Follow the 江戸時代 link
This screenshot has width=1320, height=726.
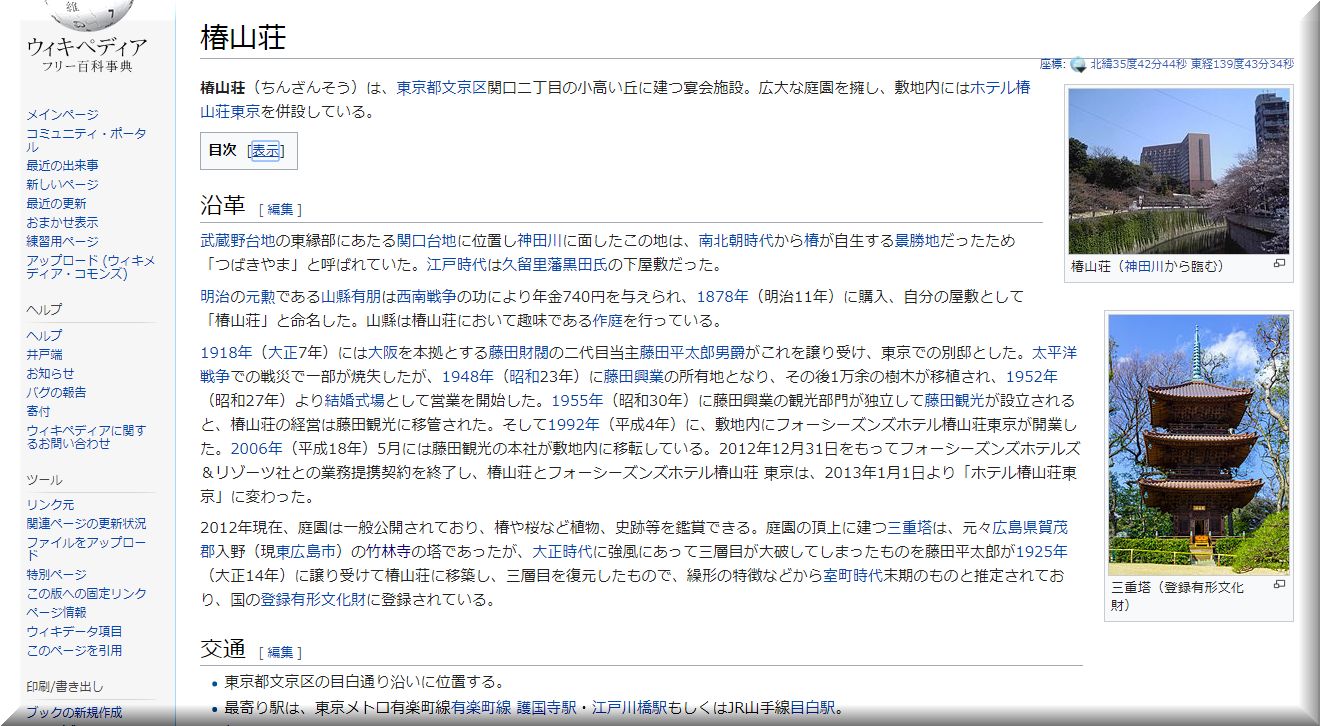point(457,265)
